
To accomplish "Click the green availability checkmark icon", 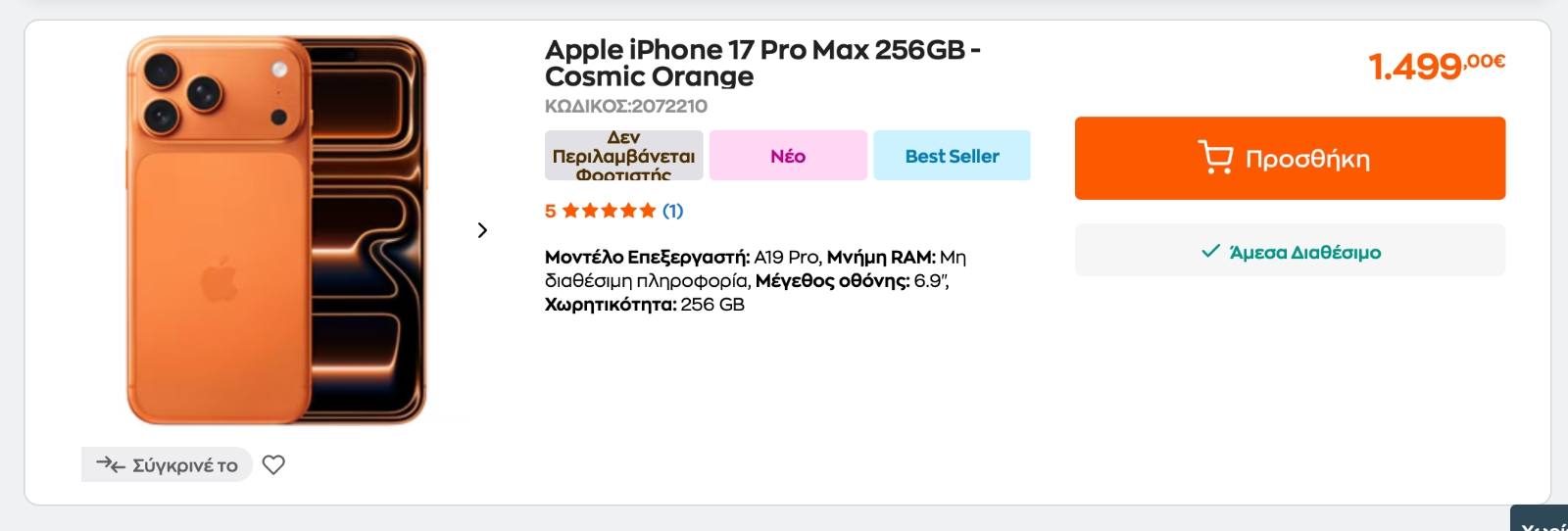I will point(1210,252).
